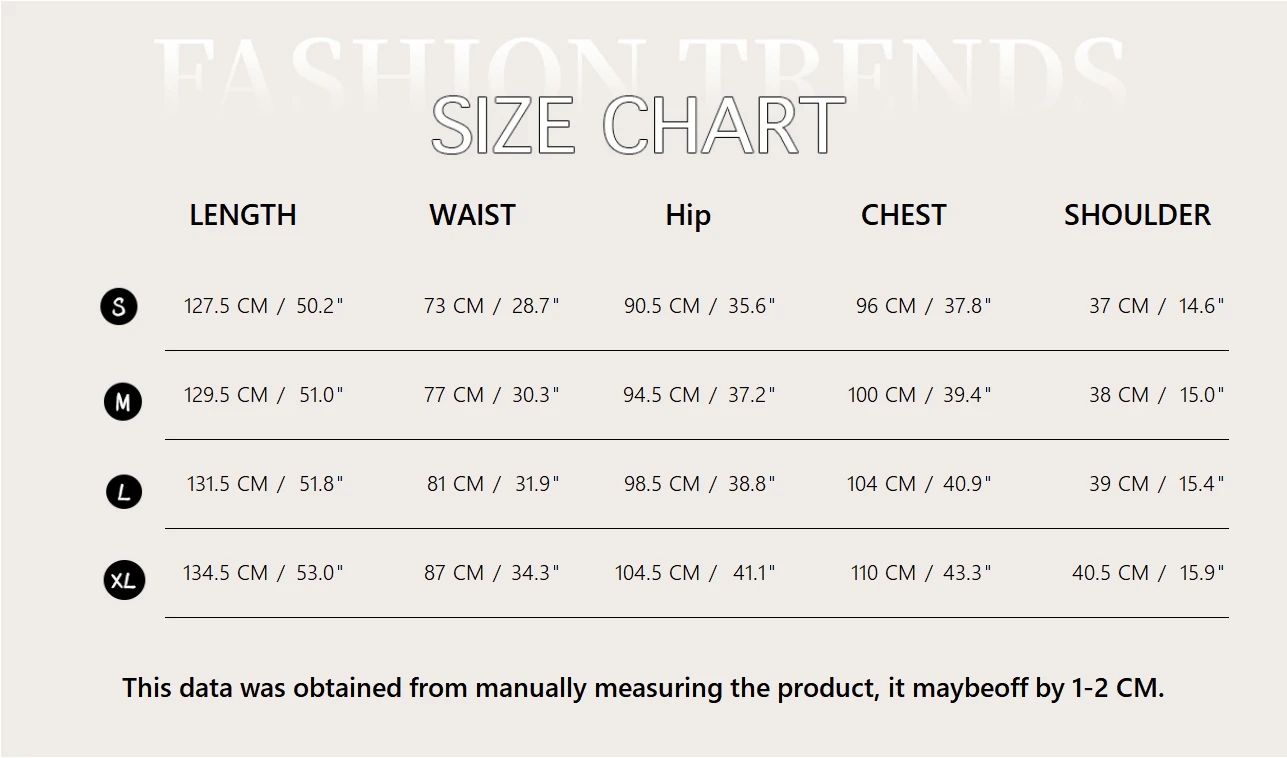Click the LENGTH column header
Image resolution: width=1287 pixels, height=758 pixels.
click(243, 215)
